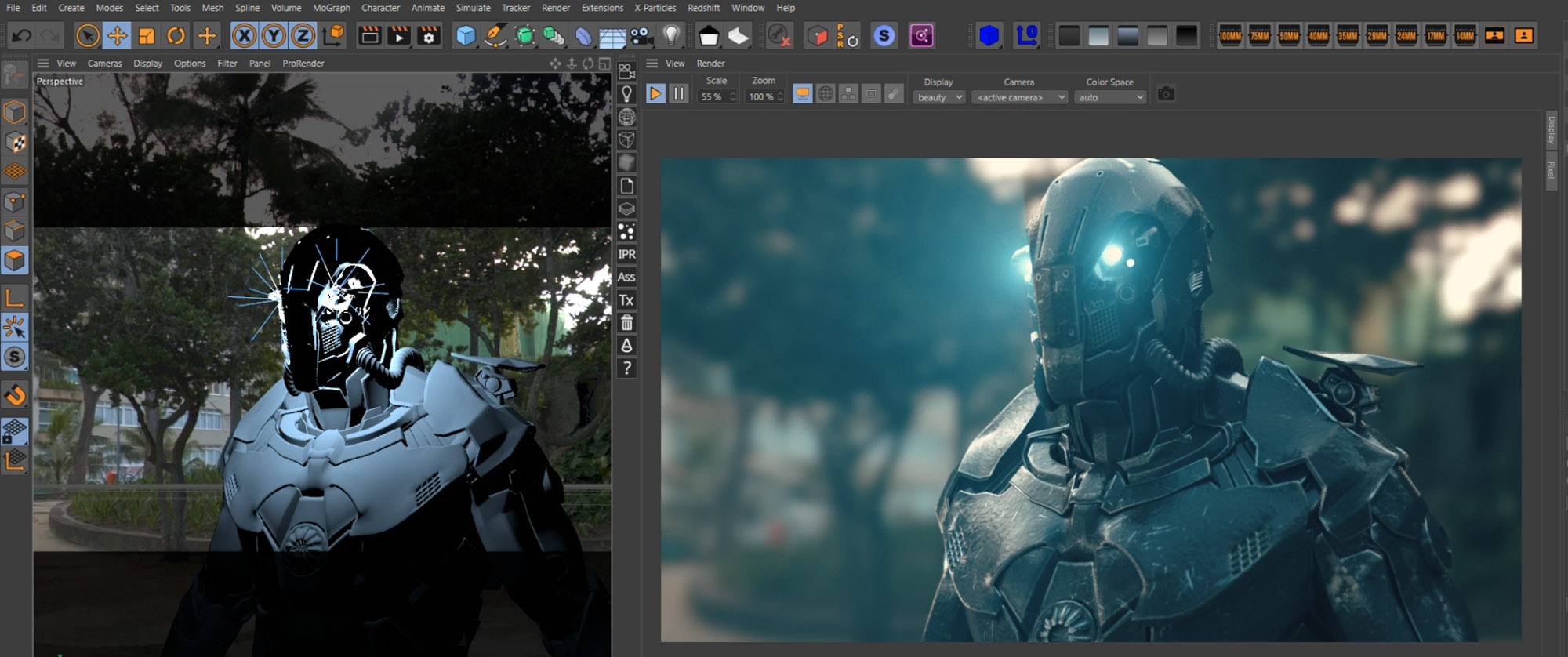Click the magenta node-graph plugin icon
The width and height of the screenshot is (1568, 657).
click(921, 35)
